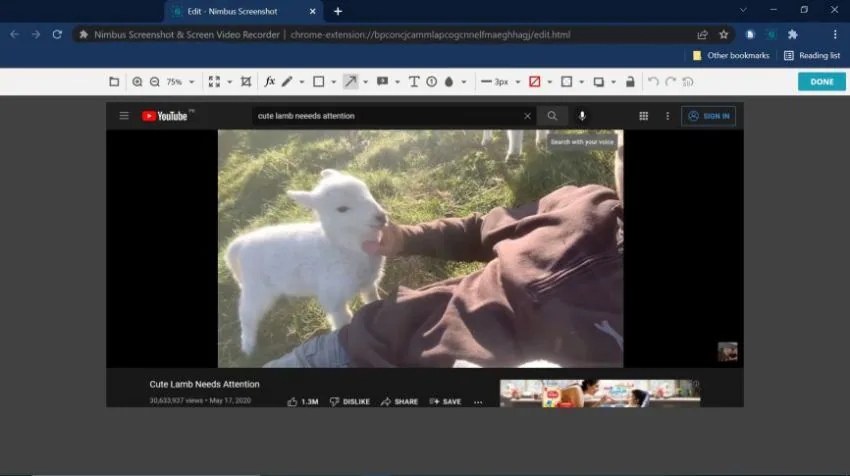Image resolution: width=850 pixels, height=476 pixels.
Task: Select the Pen drawing tool
Action: click(287, 82)
